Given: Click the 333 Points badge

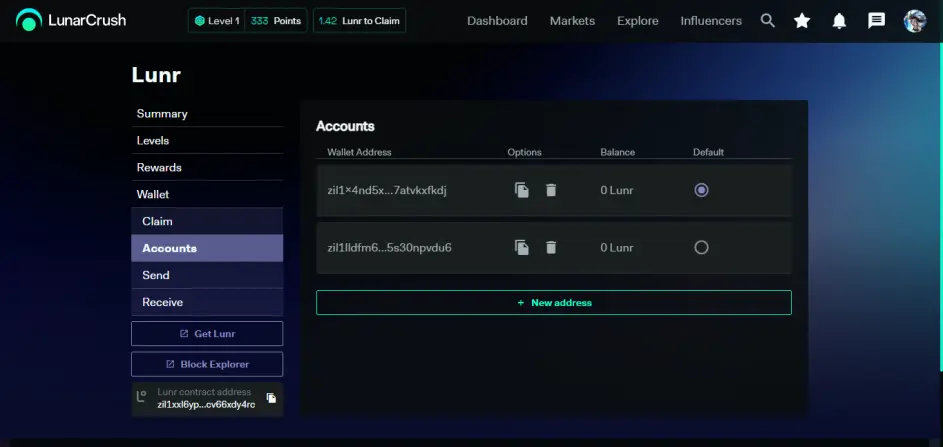Looking at the screenshot, I should point(275,21).
